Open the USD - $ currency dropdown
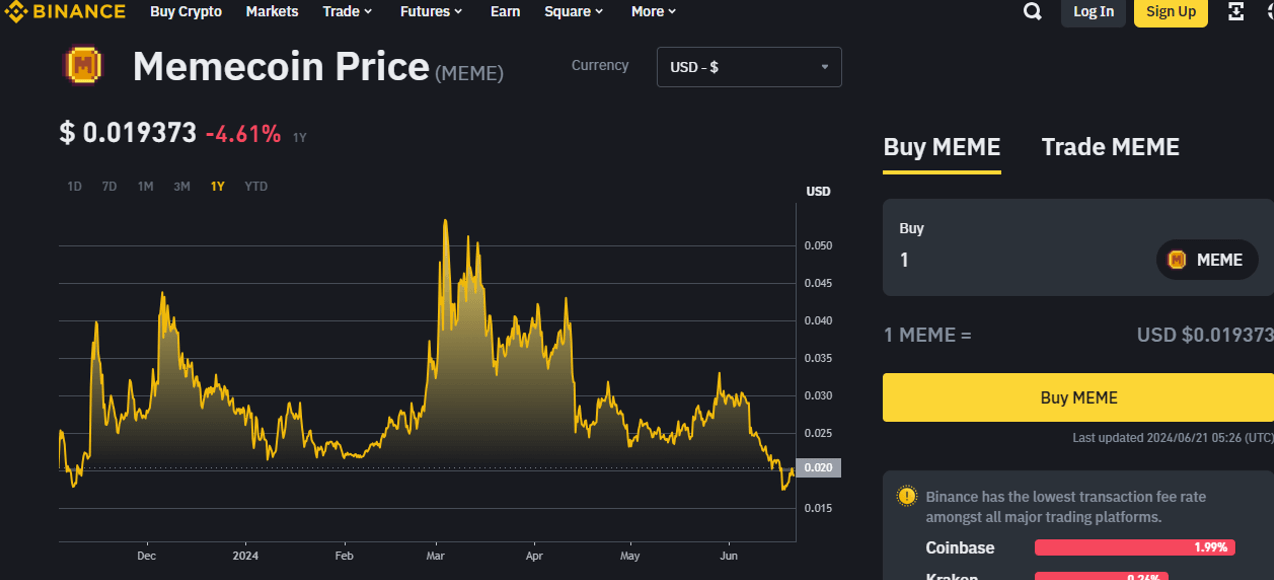Viewport: 1274px width, 580px height. pyautogui.click(x=749, y=67)
